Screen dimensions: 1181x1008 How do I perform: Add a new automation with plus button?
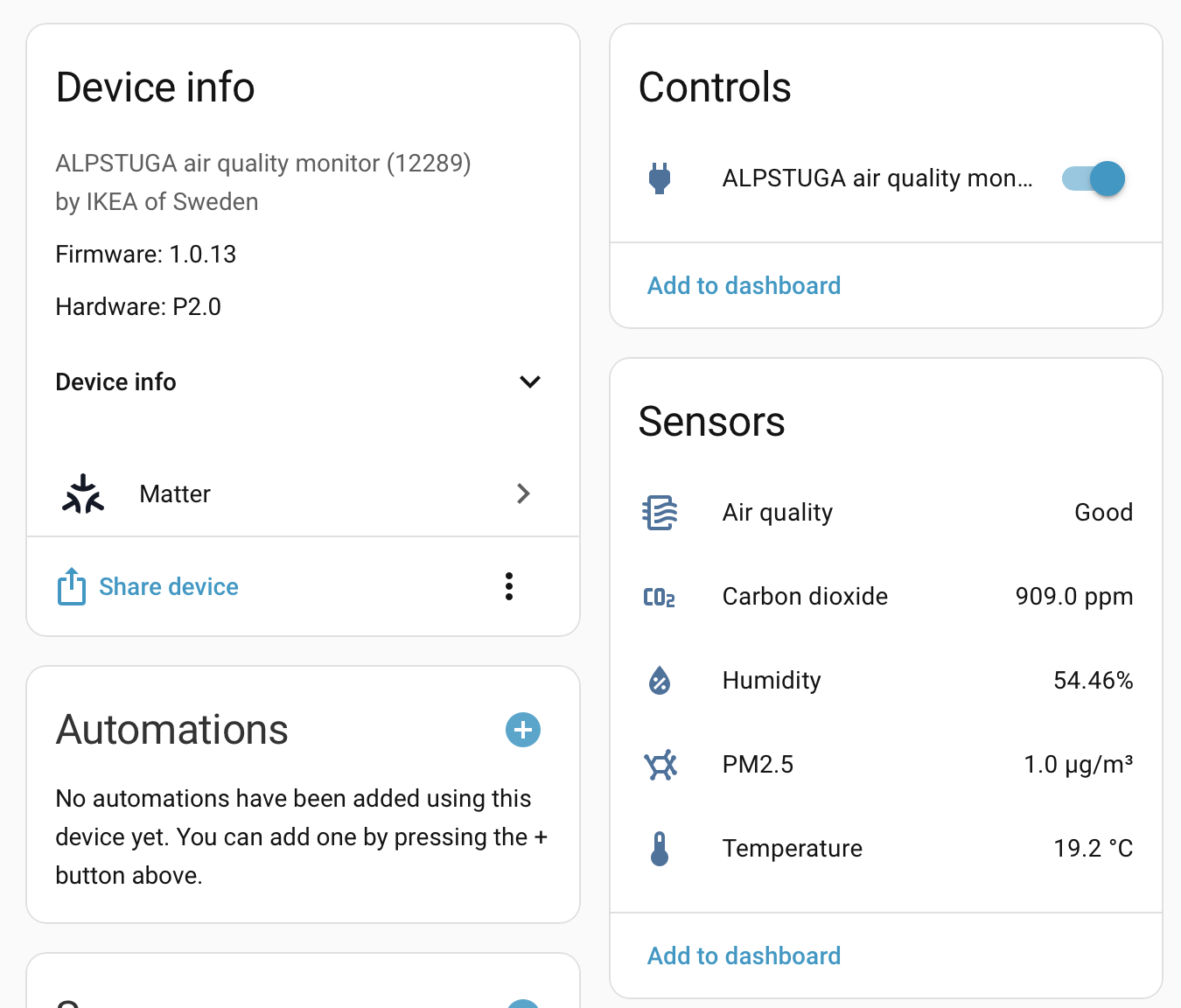coord(523,730)
